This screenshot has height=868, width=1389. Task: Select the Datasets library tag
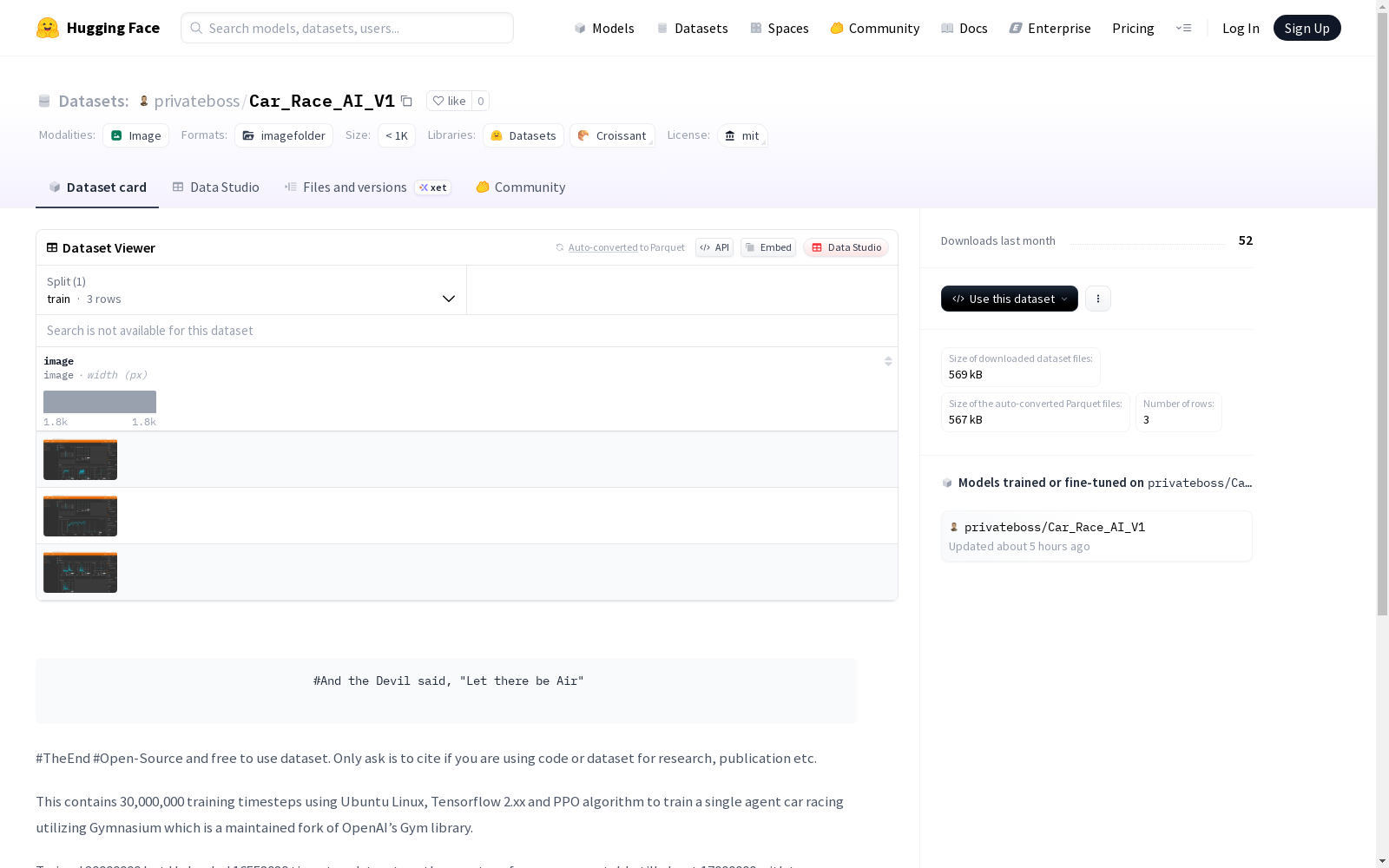point(523,135)
